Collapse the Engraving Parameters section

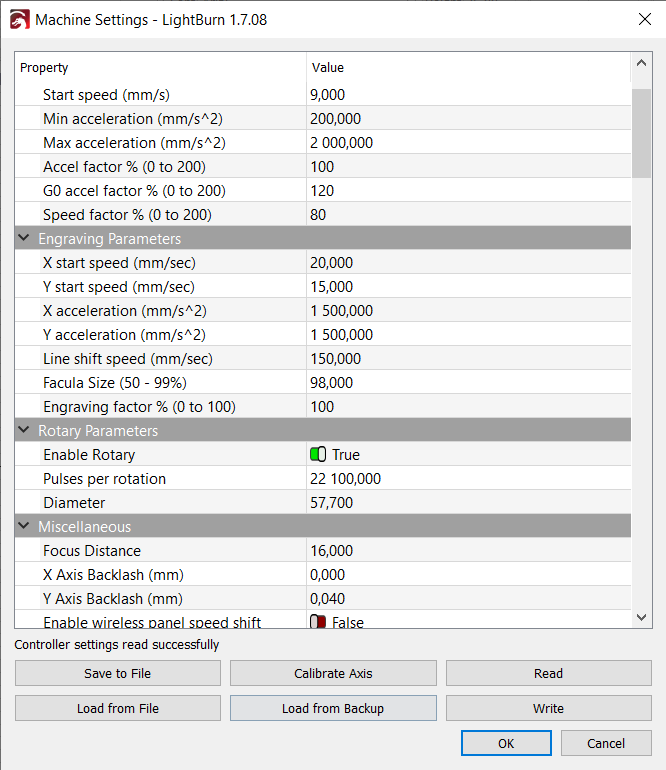click(x=23, y=238)
